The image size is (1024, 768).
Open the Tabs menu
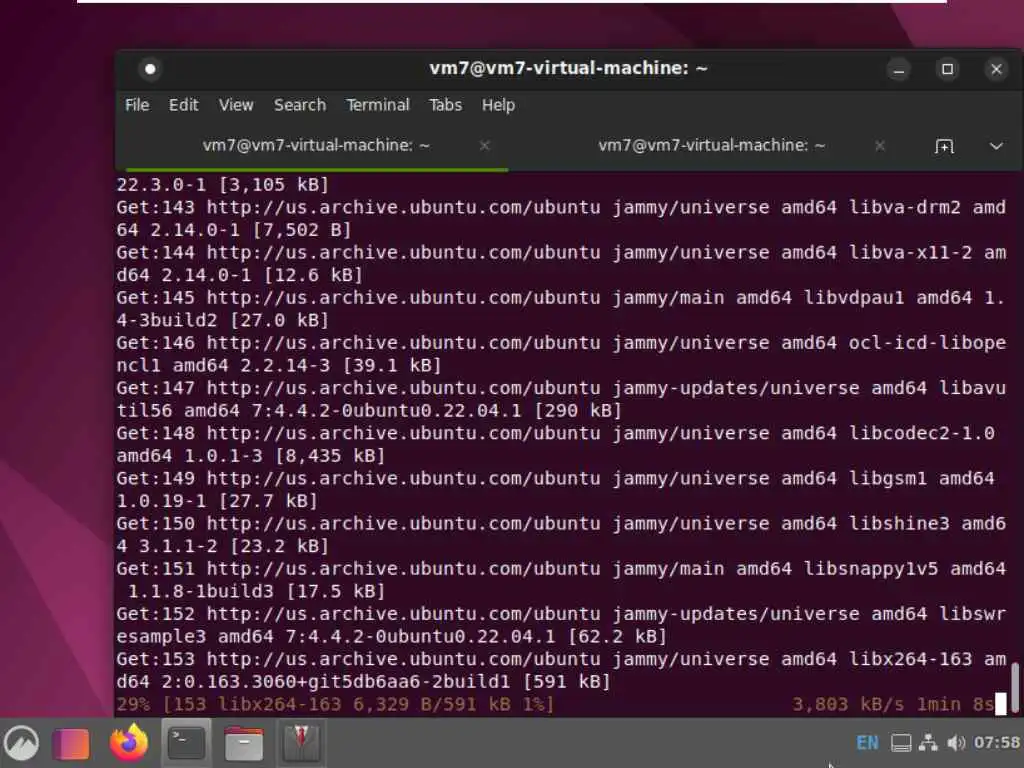click(x=445, y=105)
